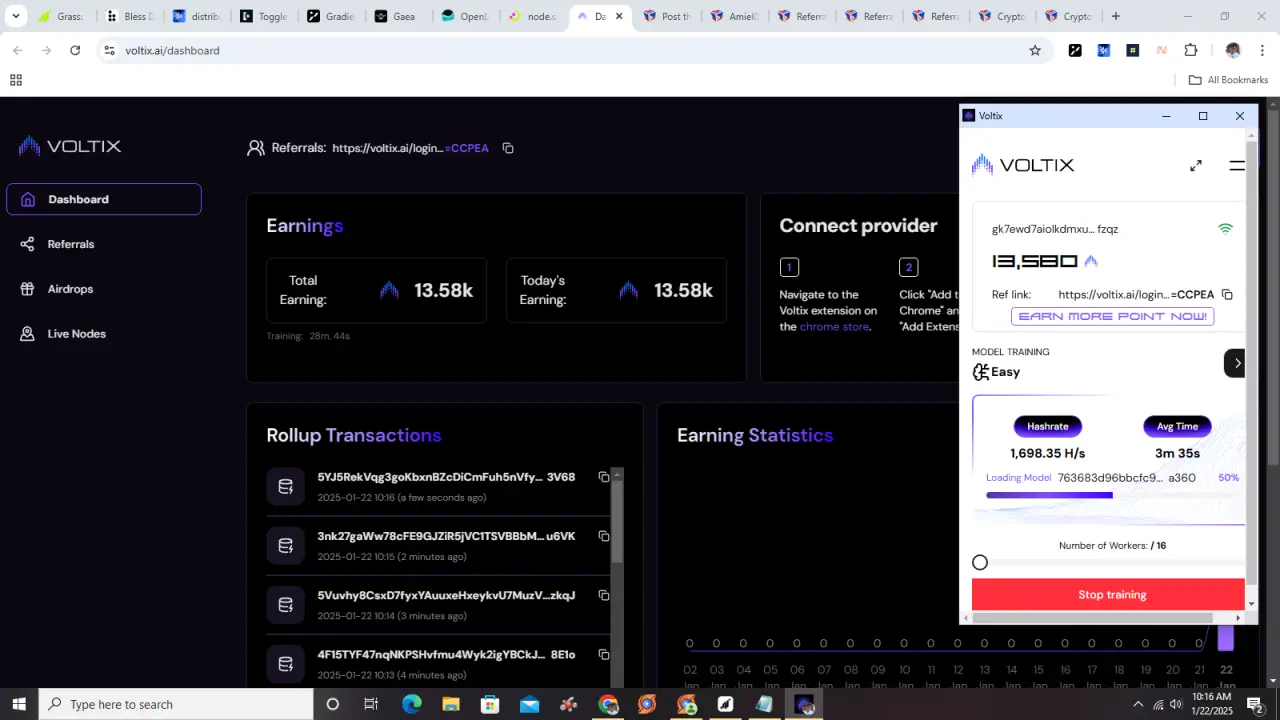Click the Voltix logo in sidebar
1280x720 pixels.
(x=70, y=146)
